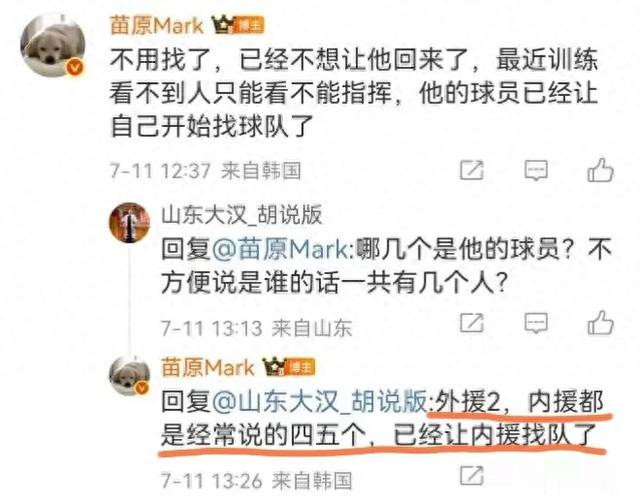The height and width of the screenshot is (501, 640).
Task: Open the puppy avatar of the top comment
Action: [53, 45]
